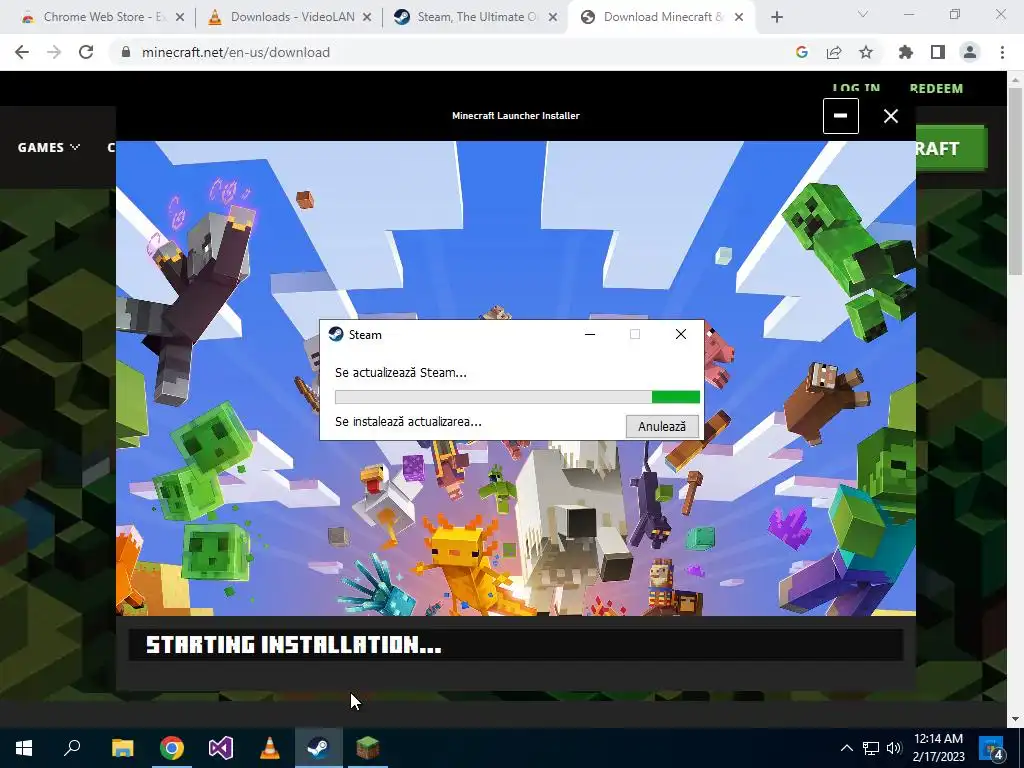Switch to the Steam, The Ultimate tab
This screenshot has height=768, width=1024.
(x=475, y=17)
